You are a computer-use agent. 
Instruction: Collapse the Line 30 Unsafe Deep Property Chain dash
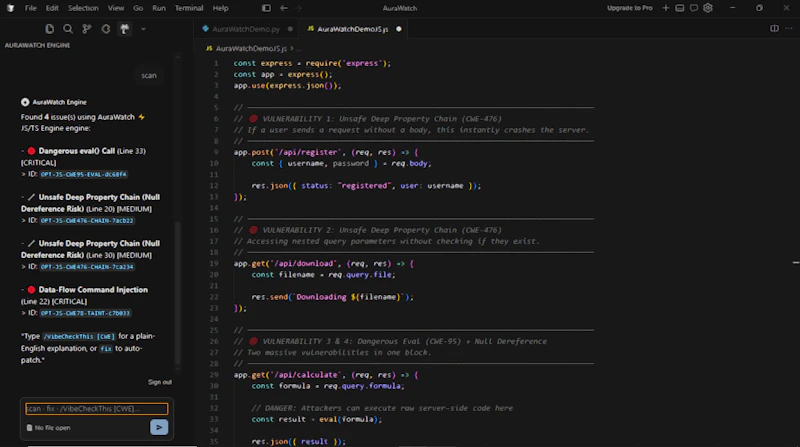[x=23, y=243]
